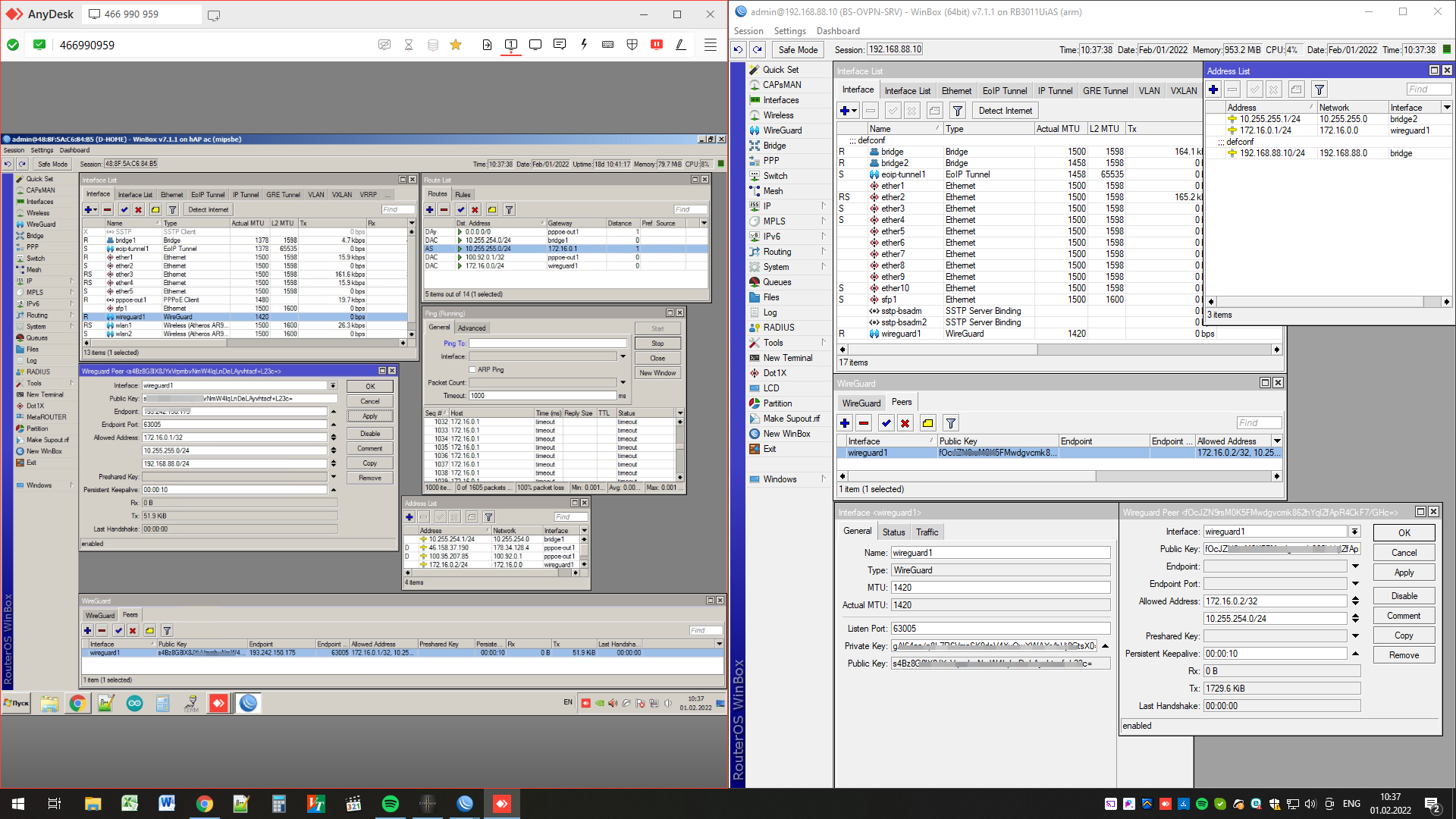
Task: Click the Listen Port field in Interface wireguard1 dialog
Action: pyautogui.click(x=1000, y=629)
